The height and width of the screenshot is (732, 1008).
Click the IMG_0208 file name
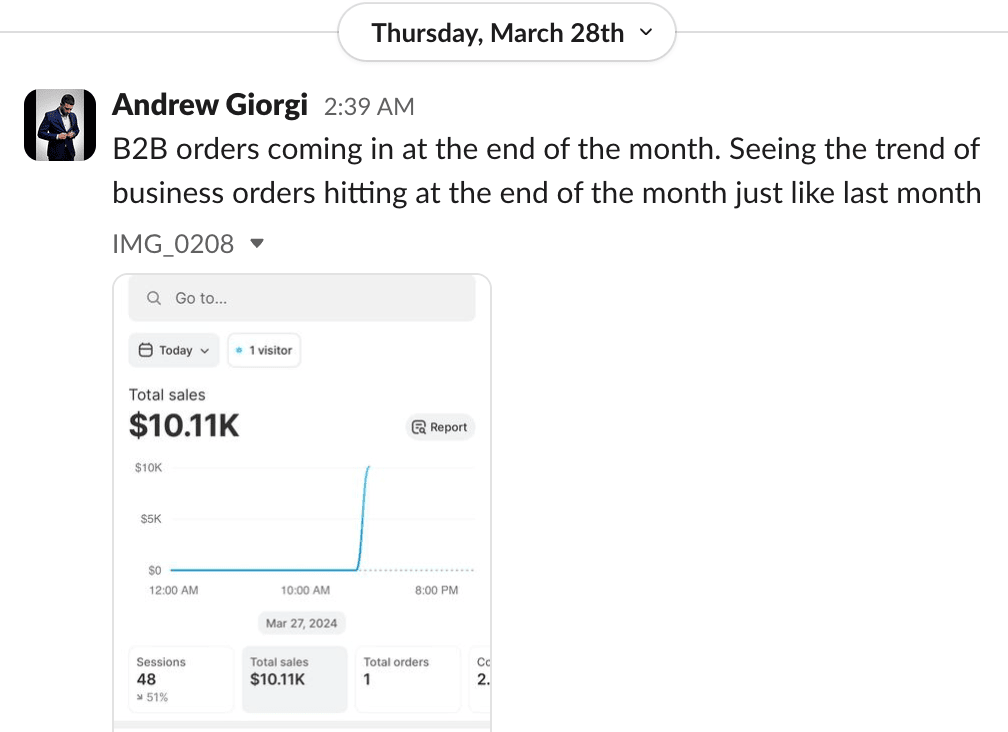point(173,243)
